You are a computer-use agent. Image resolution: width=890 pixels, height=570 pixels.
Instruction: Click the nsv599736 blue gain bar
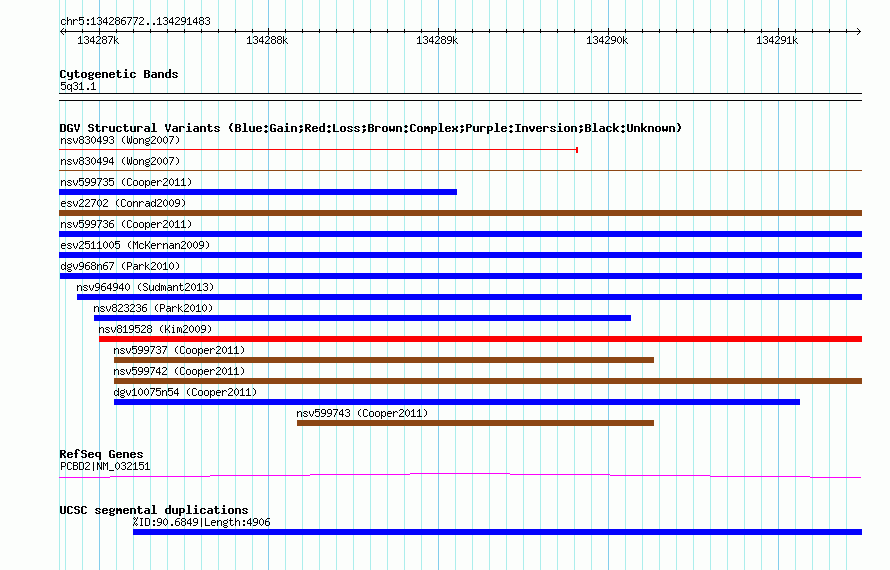[x=460, y=234]
